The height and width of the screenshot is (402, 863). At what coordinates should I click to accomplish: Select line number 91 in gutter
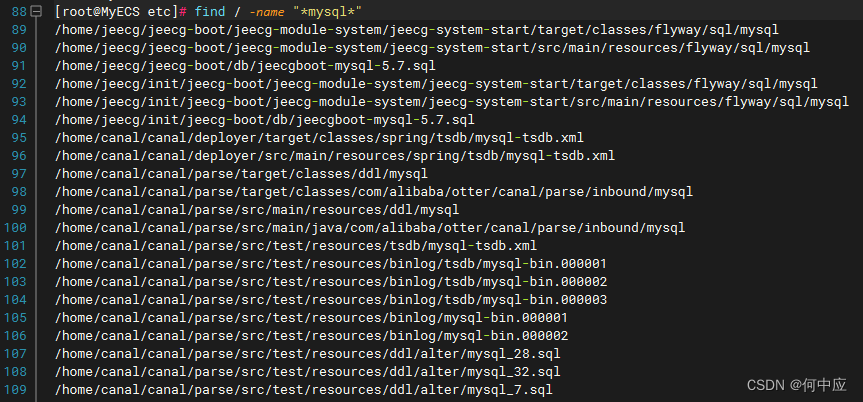pyautogui.click(x=18, y=66)
